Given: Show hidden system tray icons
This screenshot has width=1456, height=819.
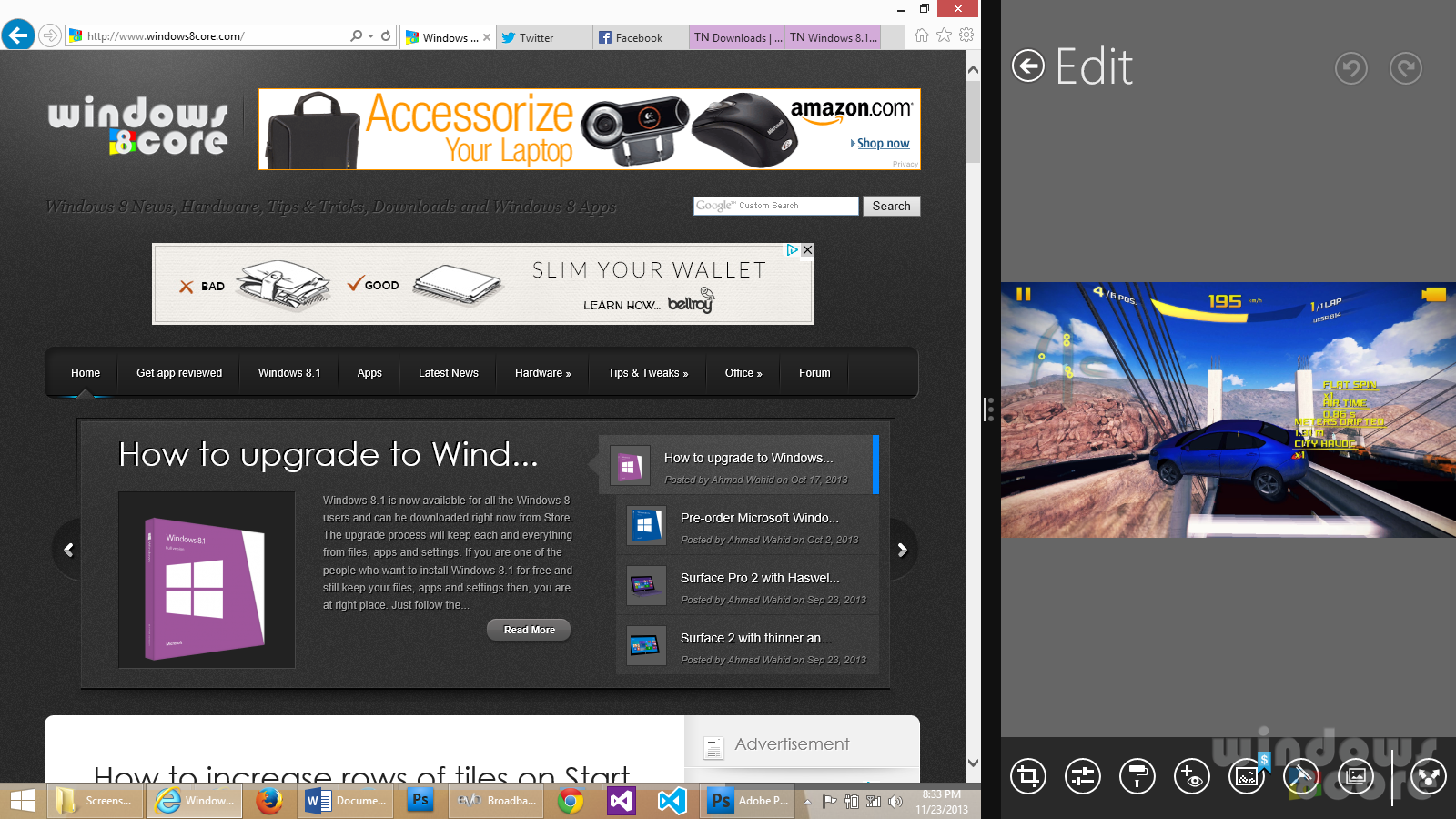Looking at the screenshot, I should click(807, 802).
